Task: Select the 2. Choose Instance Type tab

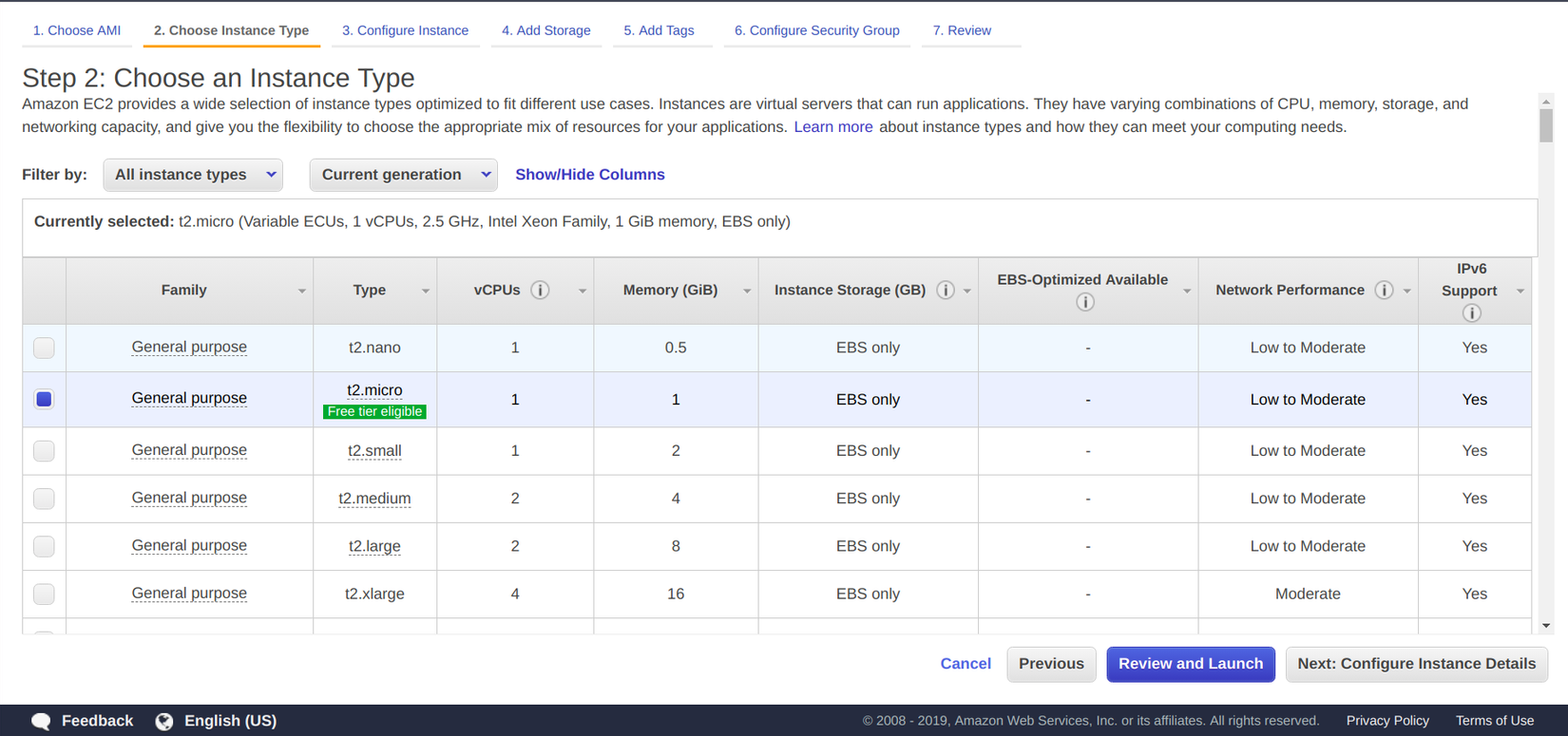Action: point(231,30)
